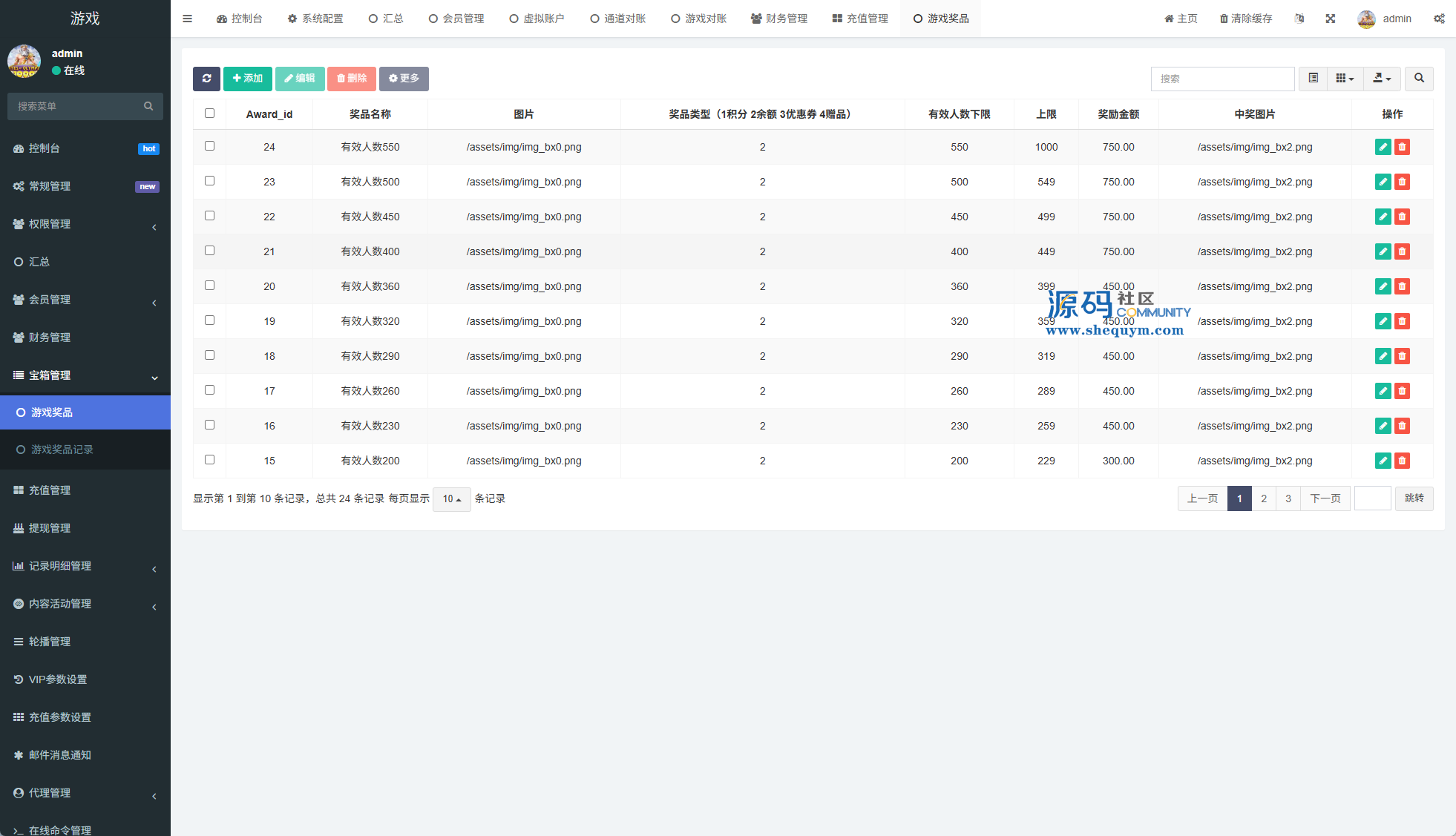Screen dimensions: 1456x836
Task: Open the page size 10 dropdown
Action: click(451, 499)
